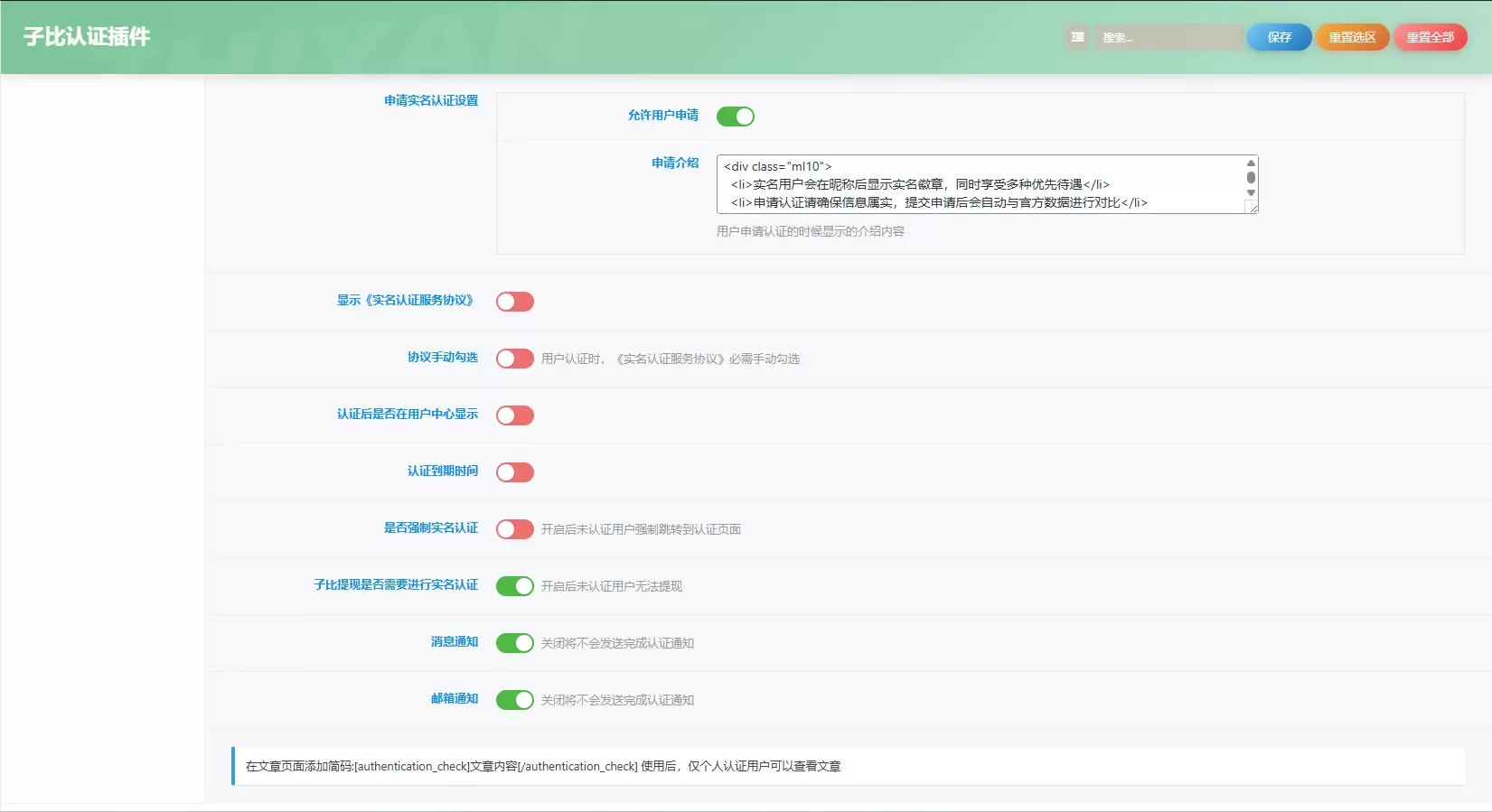Screen dimensions: 1492x812
Task: Disable the 允许用户申请 switch
Action: [736, 117]
